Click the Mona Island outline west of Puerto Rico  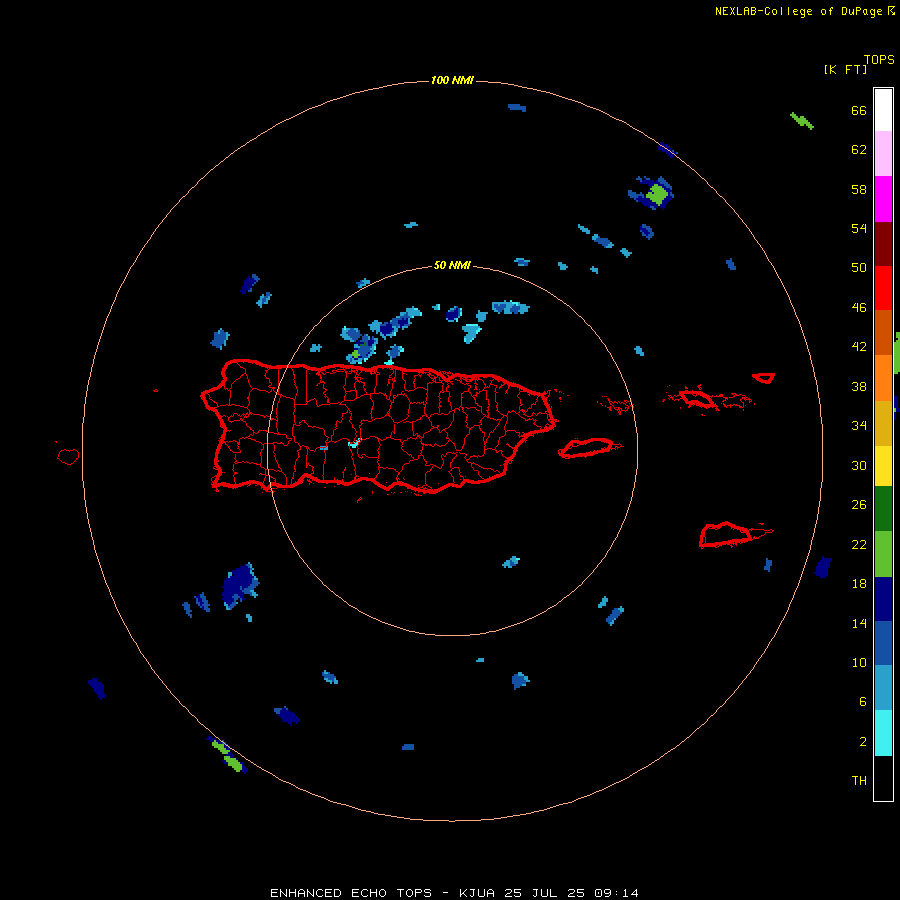[x=68, y=456]
